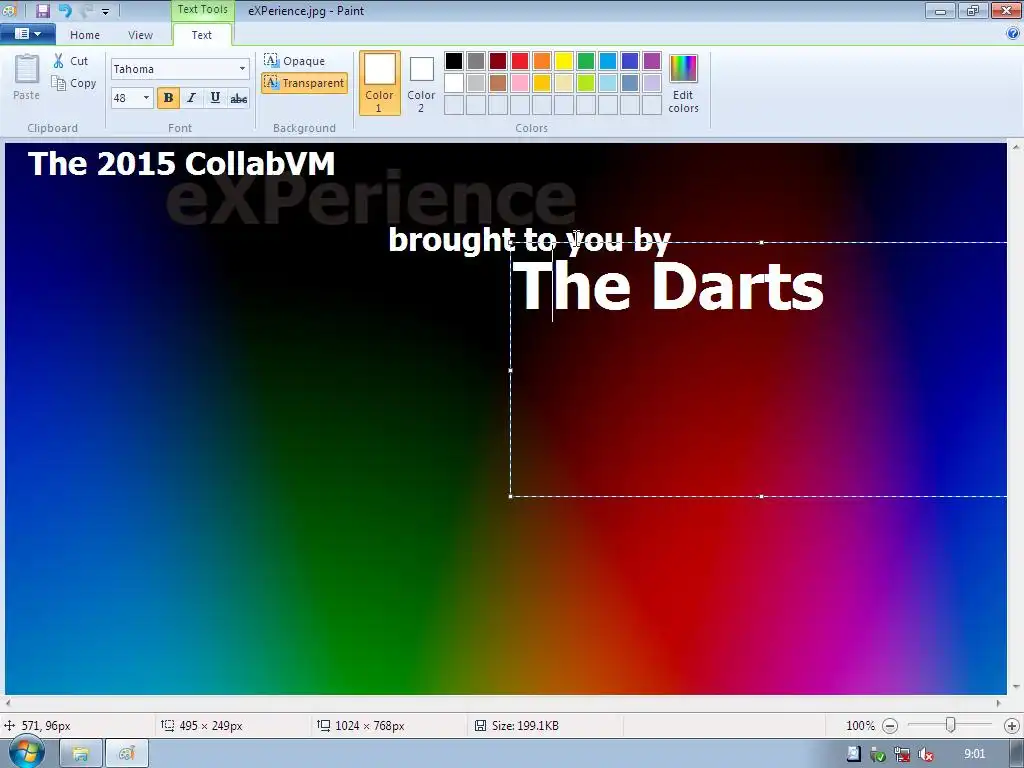Pick the lavender color swatch
Image resolution: width=1024 pixels, height=768 pixels.
652,83
